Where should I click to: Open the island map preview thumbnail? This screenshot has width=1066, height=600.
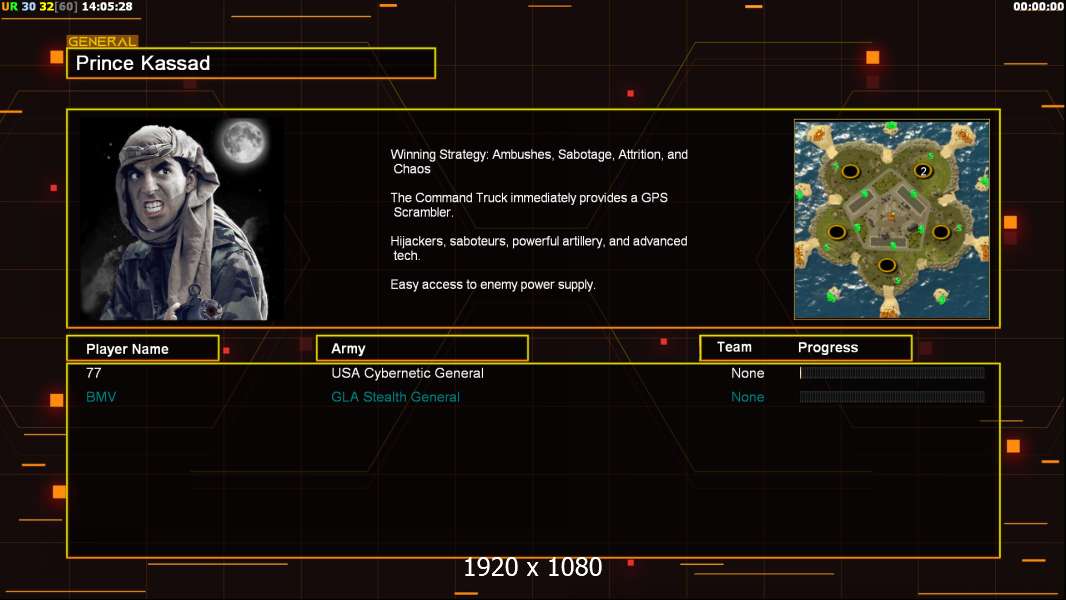tap(891, 219)
